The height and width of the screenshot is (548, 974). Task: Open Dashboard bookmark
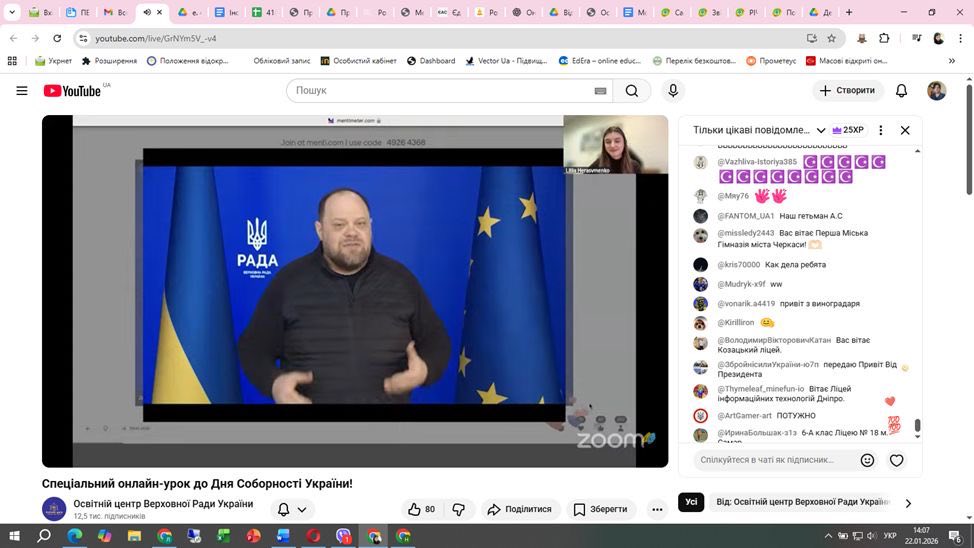click(431, 61)
